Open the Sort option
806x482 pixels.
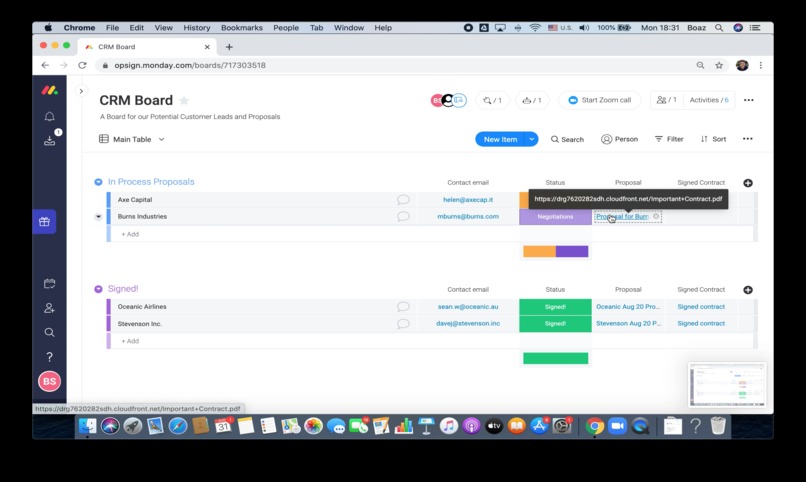click(713, 139)
